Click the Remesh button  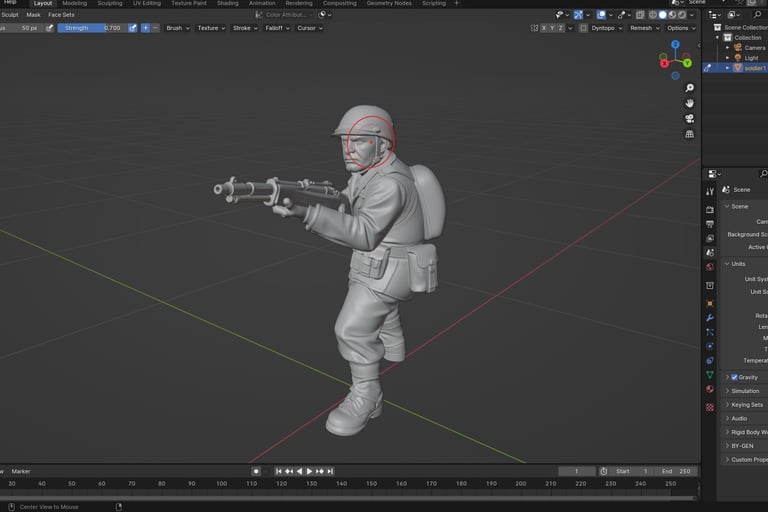point(643,28)
